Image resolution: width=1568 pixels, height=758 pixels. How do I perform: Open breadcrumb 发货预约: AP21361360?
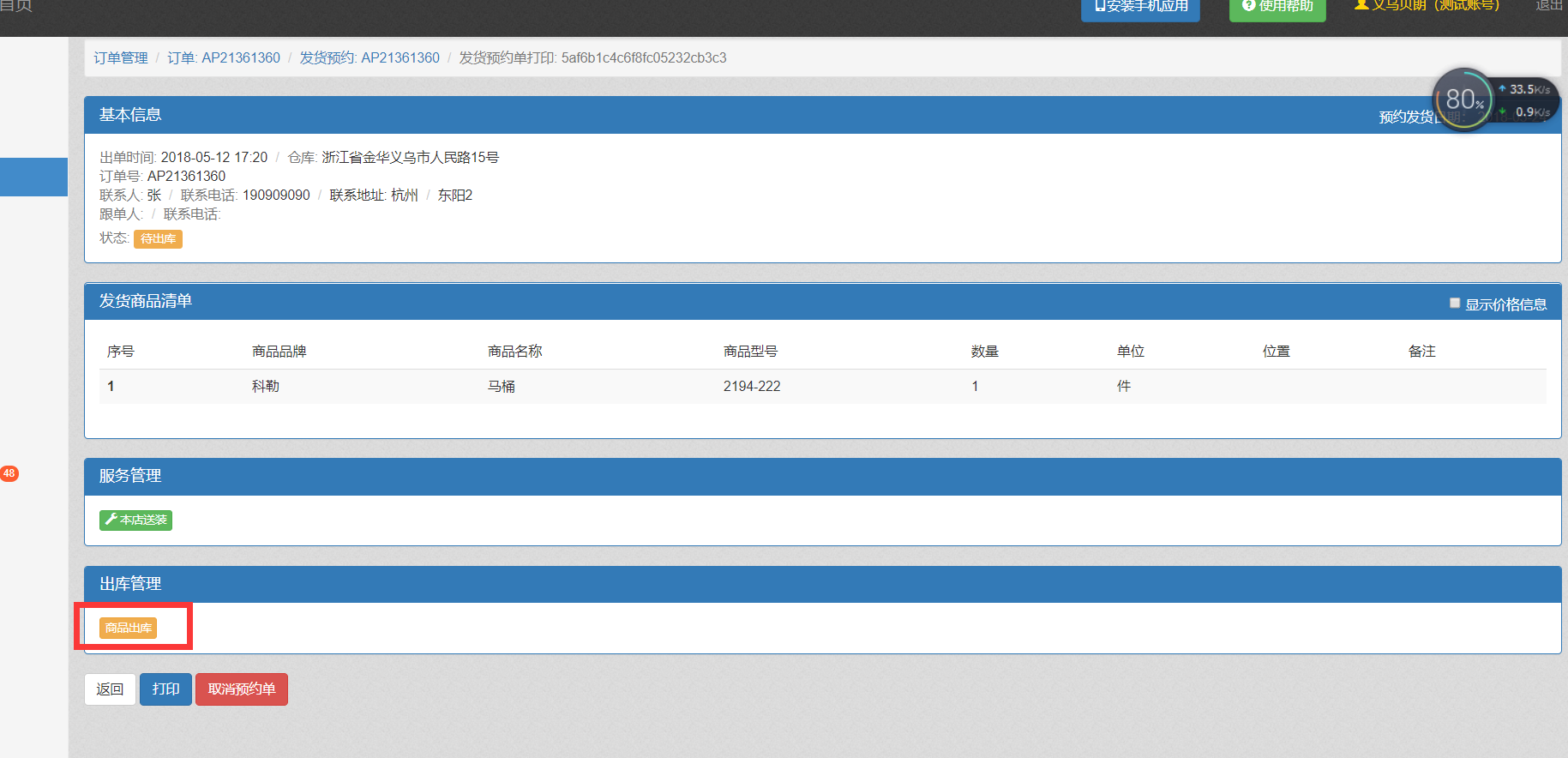click(x=369, y=58)
